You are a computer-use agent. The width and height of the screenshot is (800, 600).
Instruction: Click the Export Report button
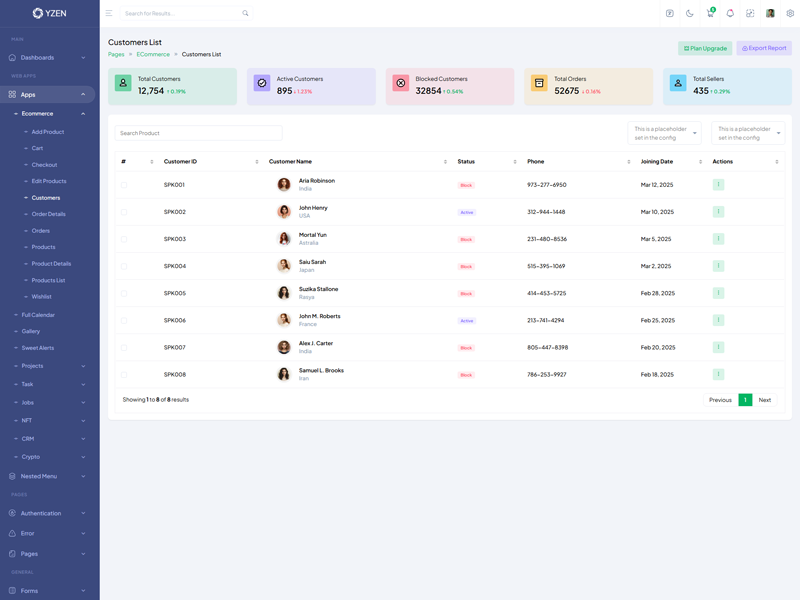coord(764,48)
